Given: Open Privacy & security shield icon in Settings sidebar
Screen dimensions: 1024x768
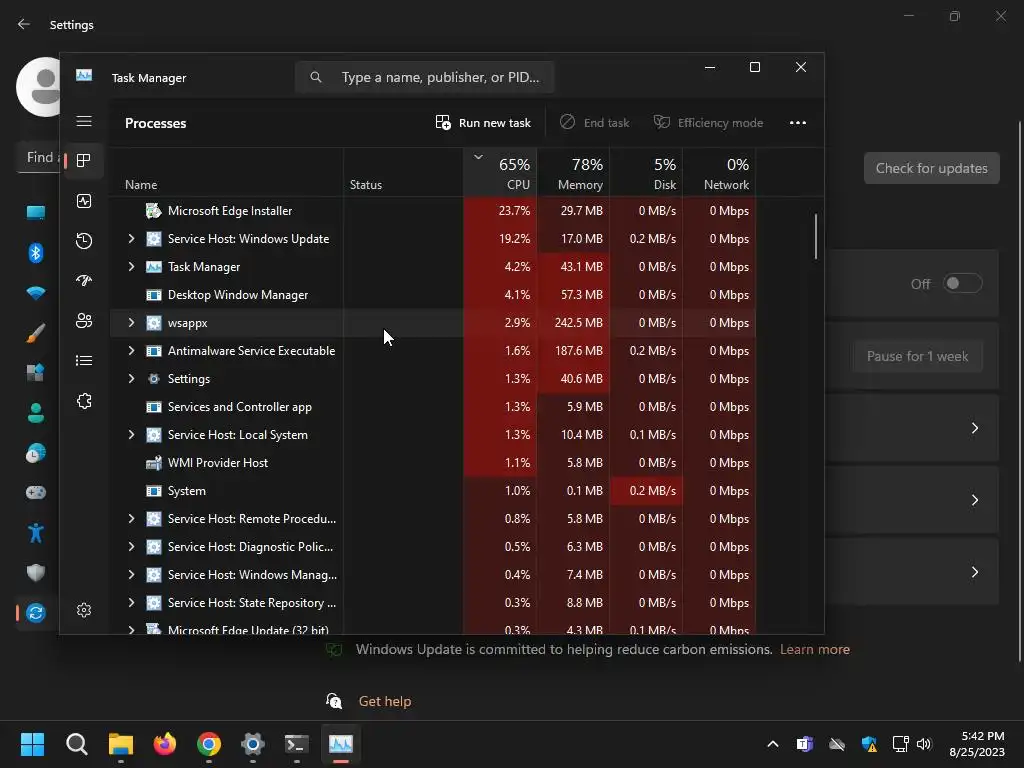Looking at the screenshot, I should tap(36, 573).
